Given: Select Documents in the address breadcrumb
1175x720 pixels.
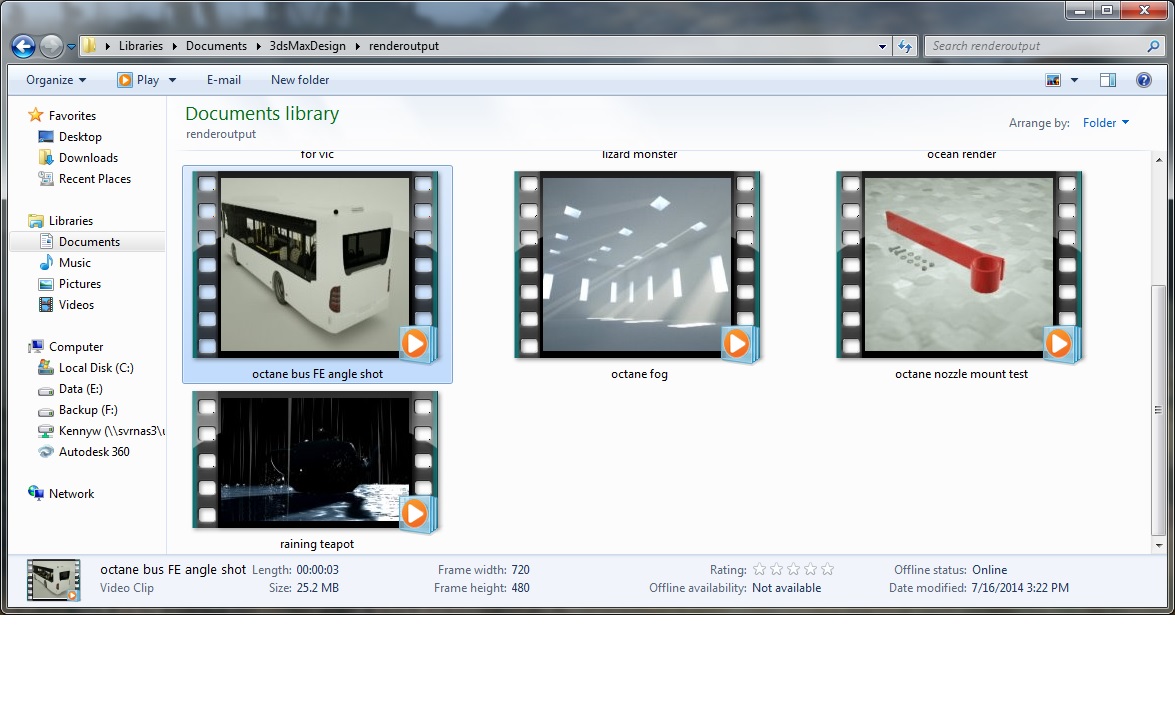Looking at the screenshot, I should (216, 46).
